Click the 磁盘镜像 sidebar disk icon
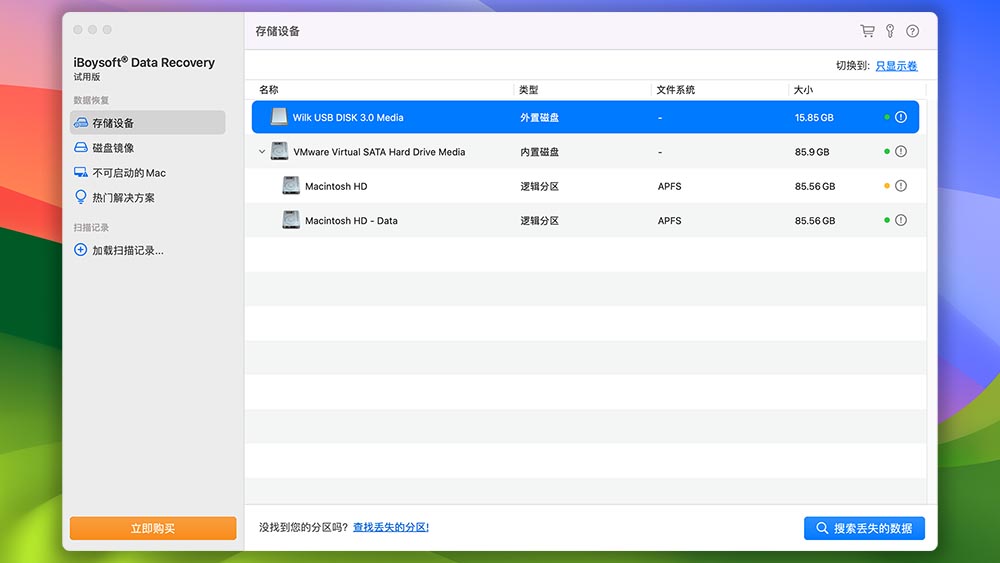The width and height of the screenshot is (1000, 563). (81, 147)
